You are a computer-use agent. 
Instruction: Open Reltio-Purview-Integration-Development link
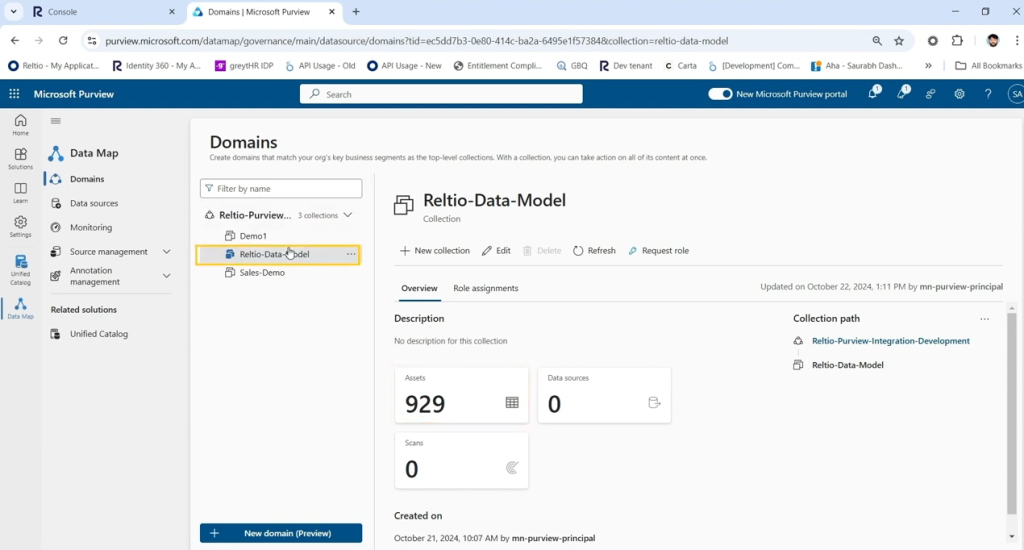coord(891,341)
